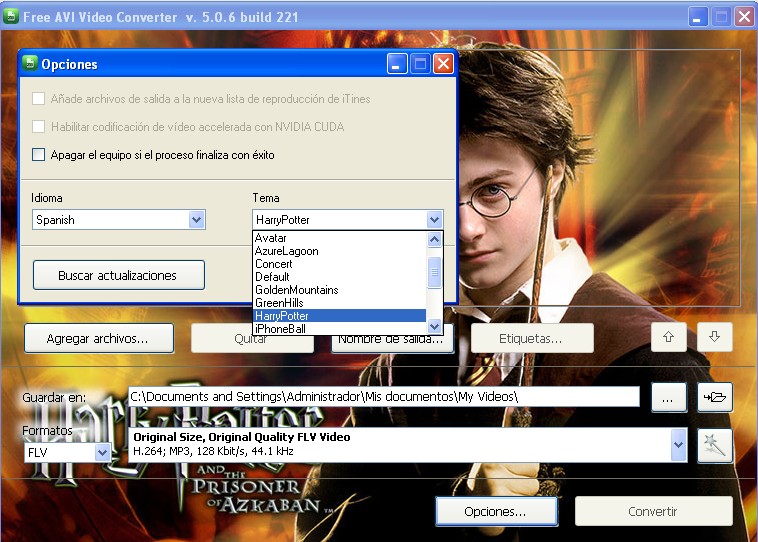Collapse the Tema HarryPotter dropdown arrow
Image resolution: width=758 pixels, height=542 pixels.
pyautogui.click(x=434, y=220)
